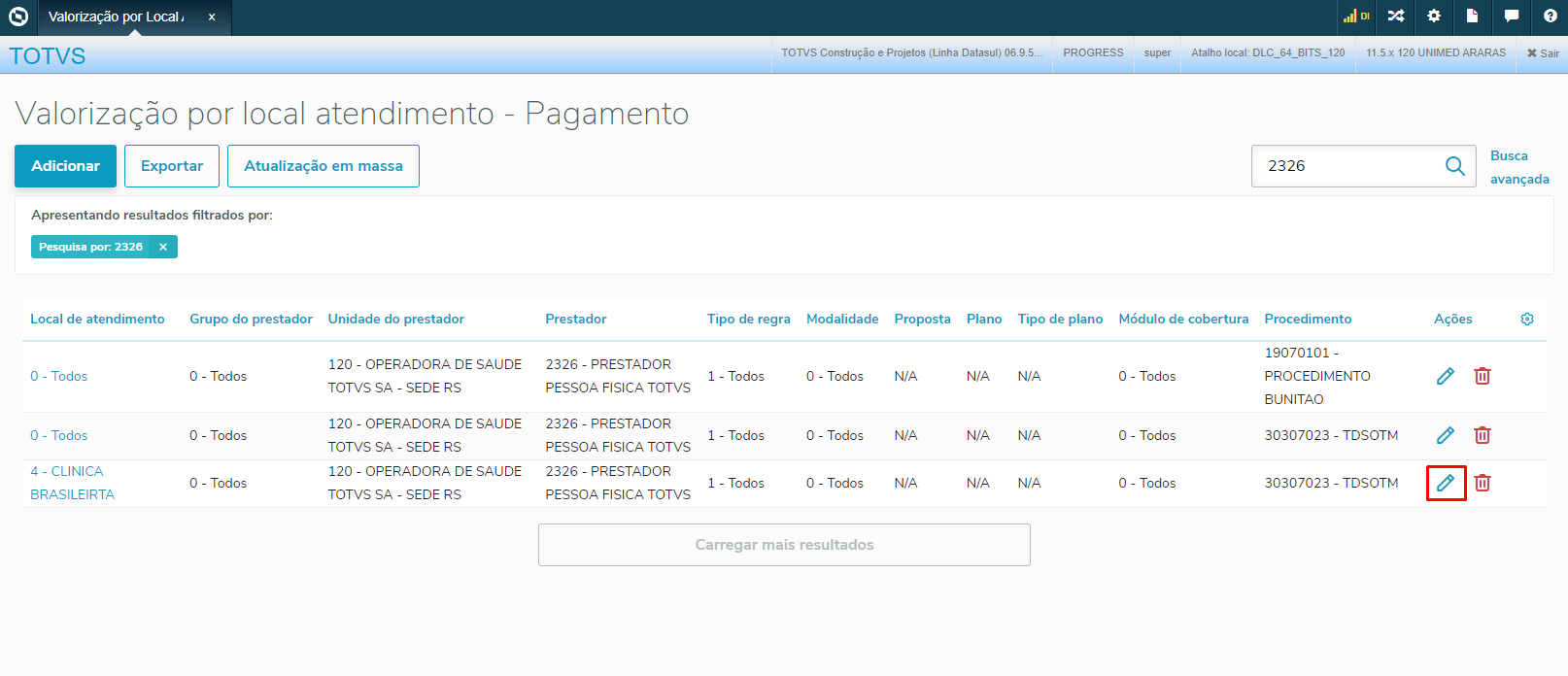Click Tipo de plano column header

pos(1060,319)
